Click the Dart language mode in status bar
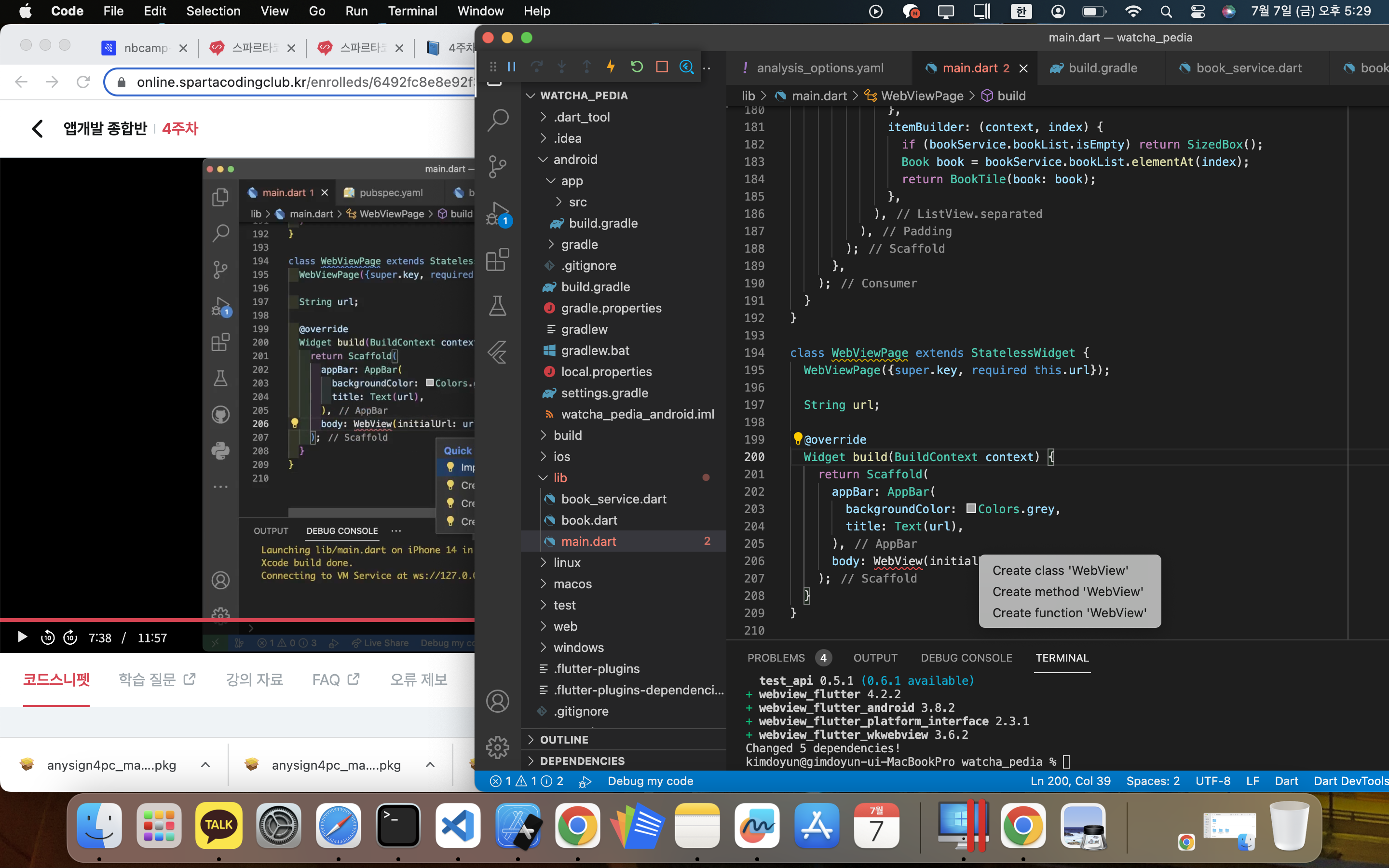 (1286, 781)
